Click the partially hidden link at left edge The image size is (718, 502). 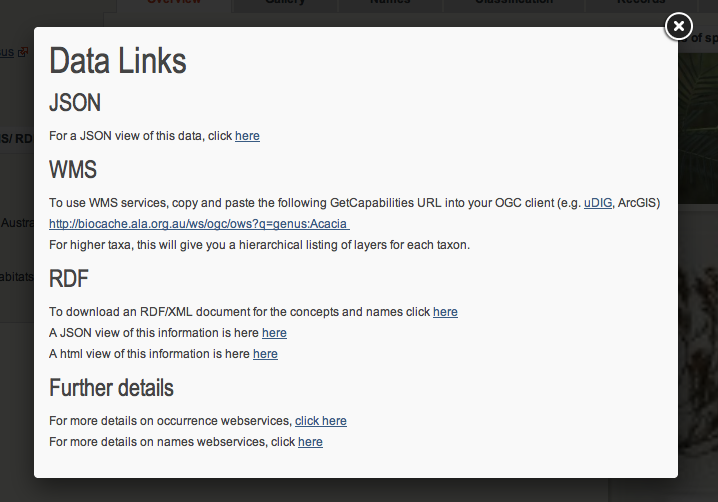6,52
